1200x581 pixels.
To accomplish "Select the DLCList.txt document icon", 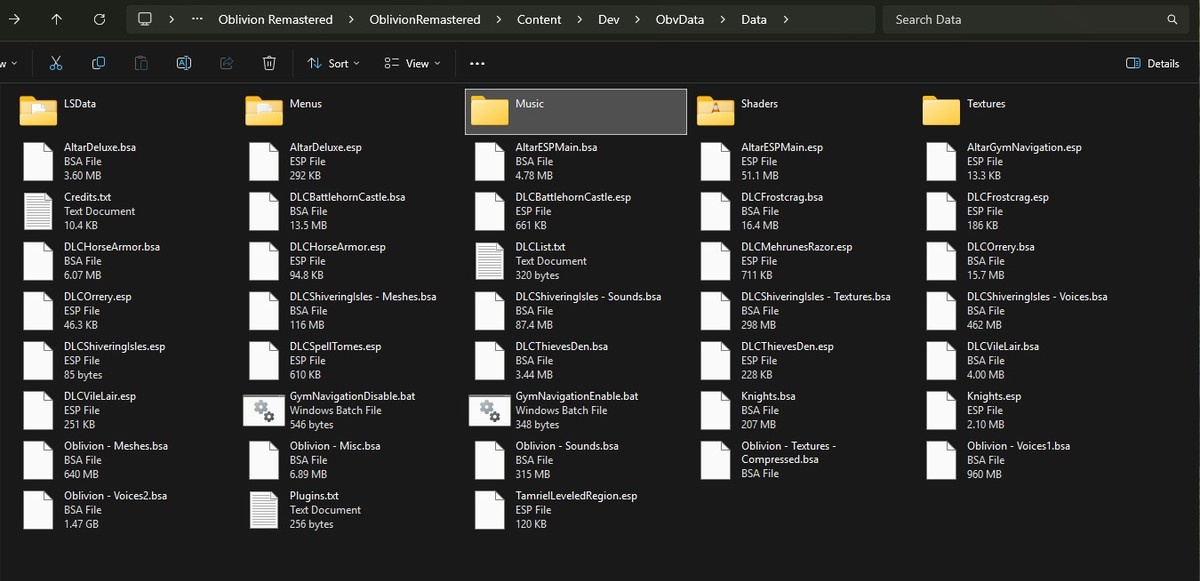I will coord(490,261).
